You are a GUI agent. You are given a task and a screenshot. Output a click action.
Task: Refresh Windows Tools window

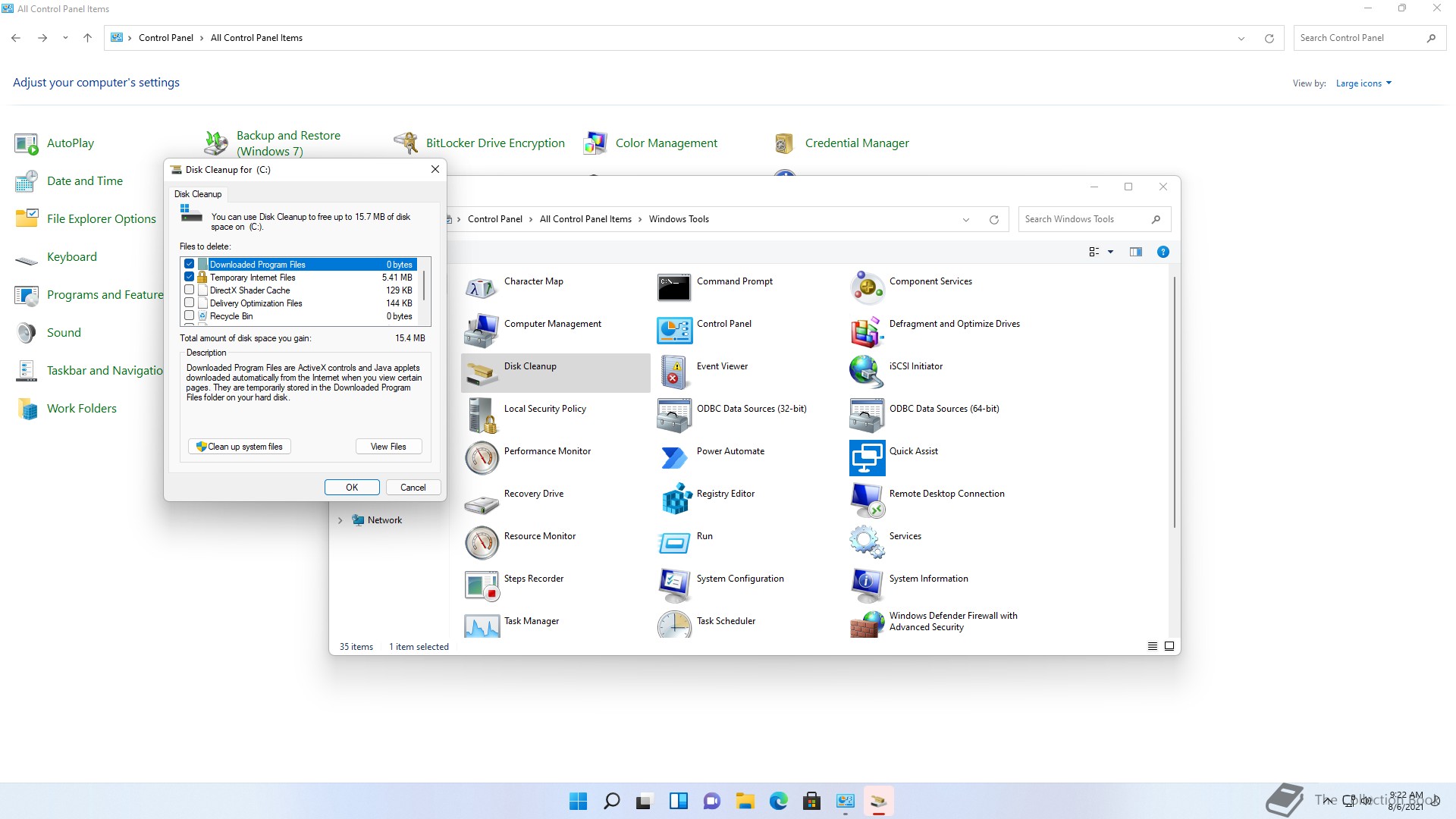(994, 220)
